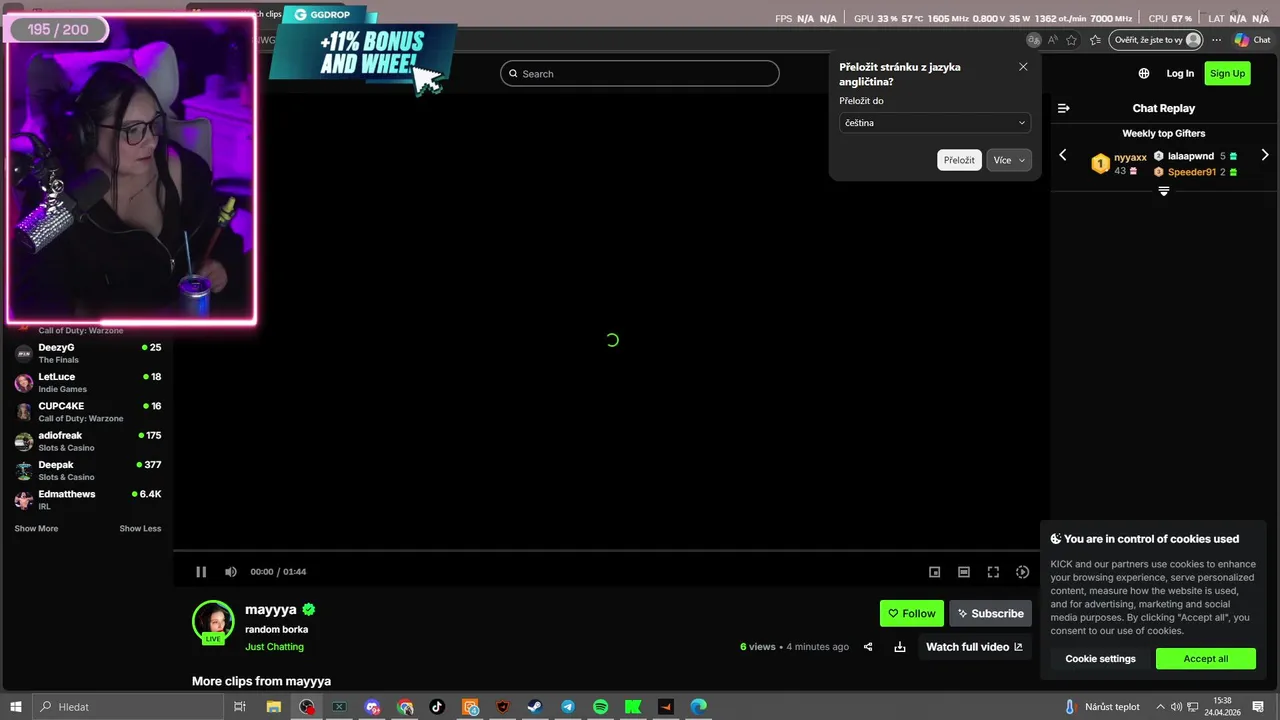
Task: Open Deepak channel in the sidebar
Action: (88, 470)
